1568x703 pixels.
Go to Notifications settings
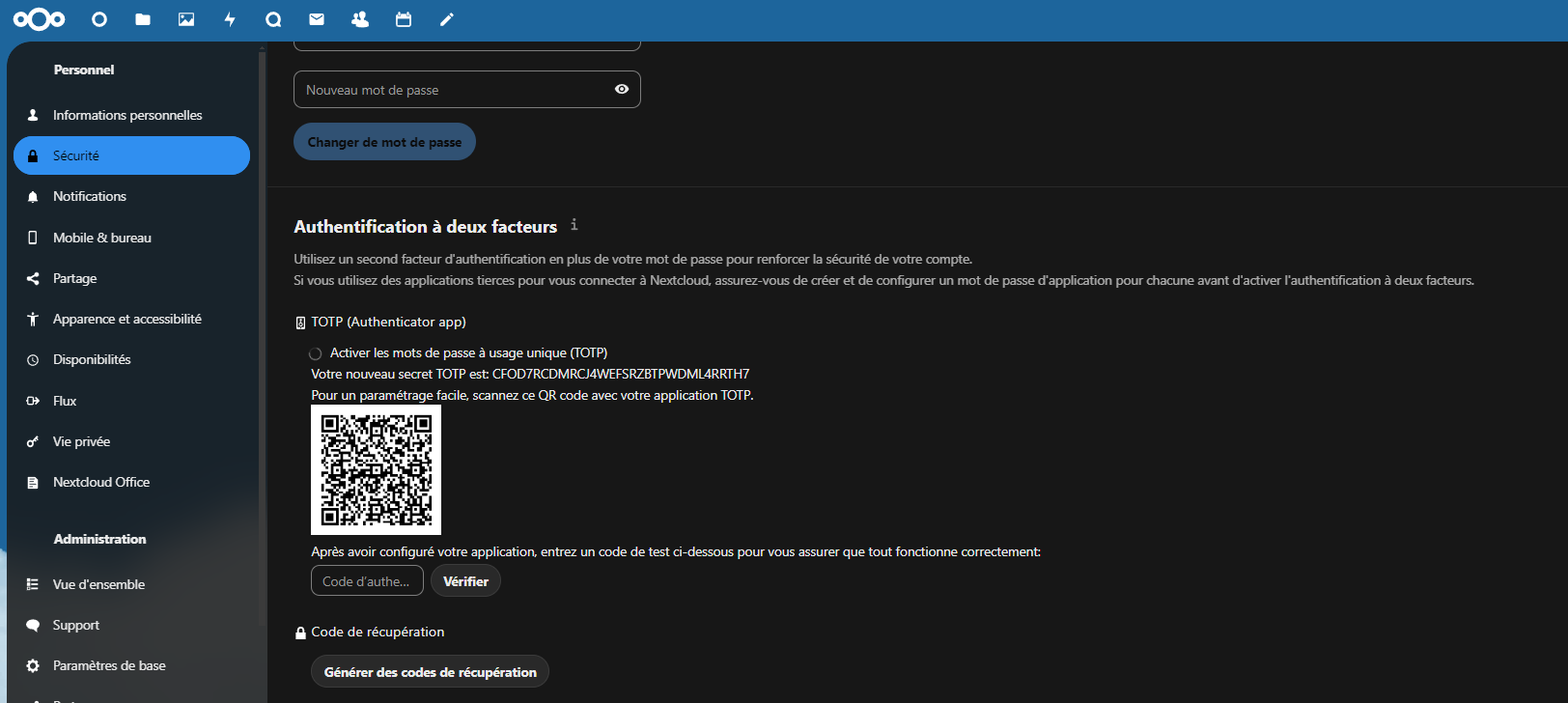pos(131,196)
